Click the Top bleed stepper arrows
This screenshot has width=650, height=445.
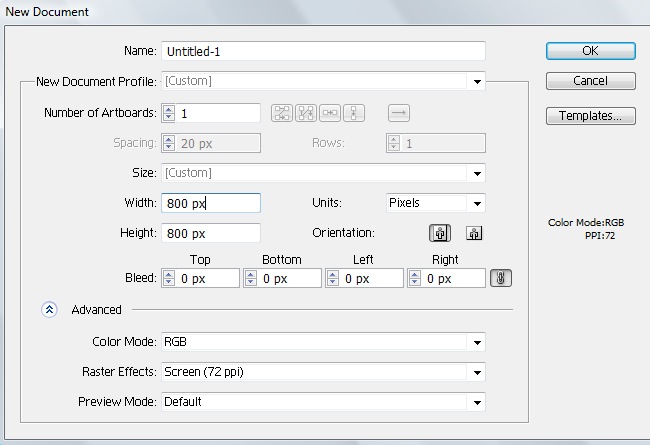[169, 278]
